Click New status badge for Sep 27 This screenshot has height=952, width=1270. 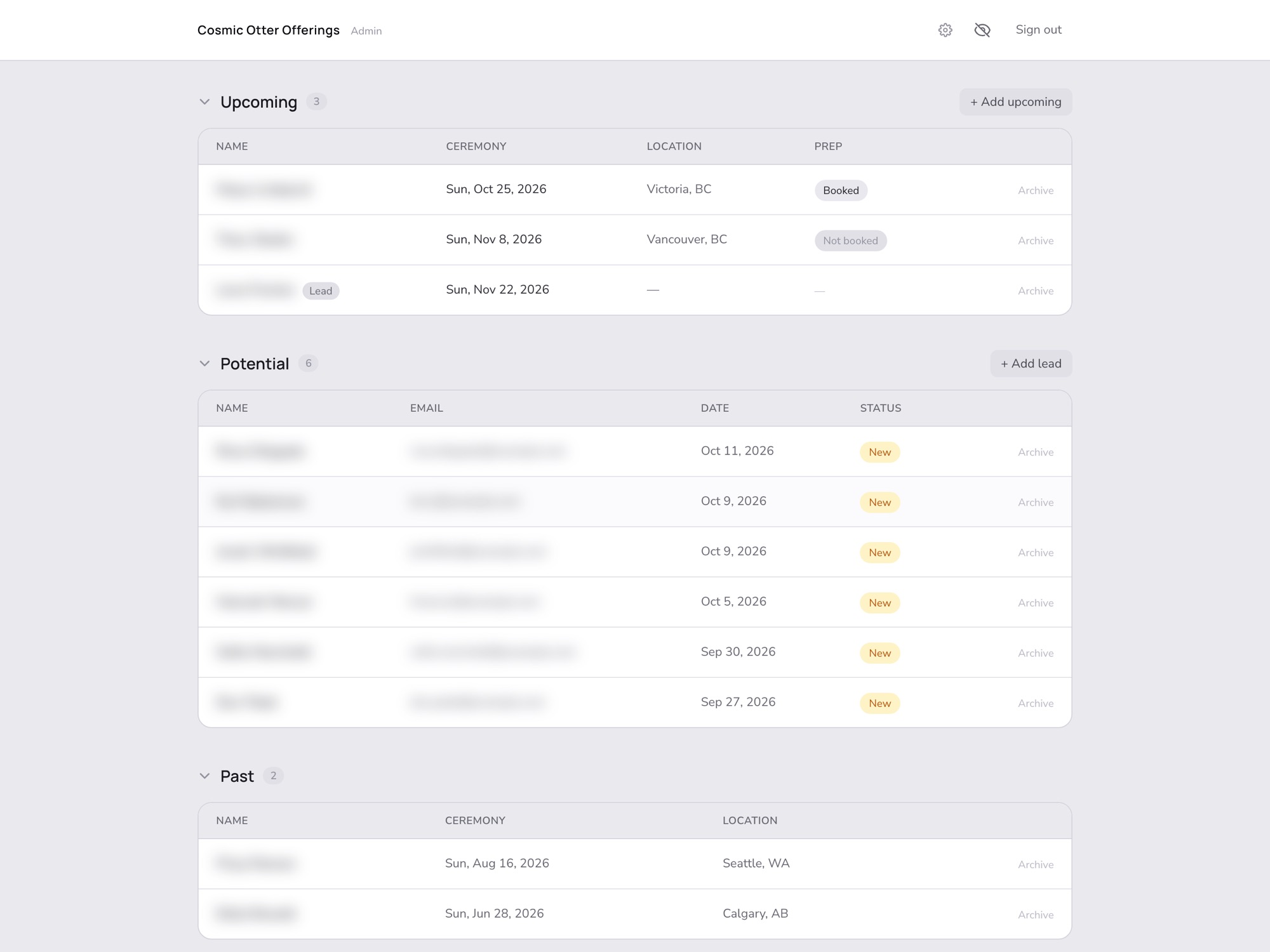(879, 703)
